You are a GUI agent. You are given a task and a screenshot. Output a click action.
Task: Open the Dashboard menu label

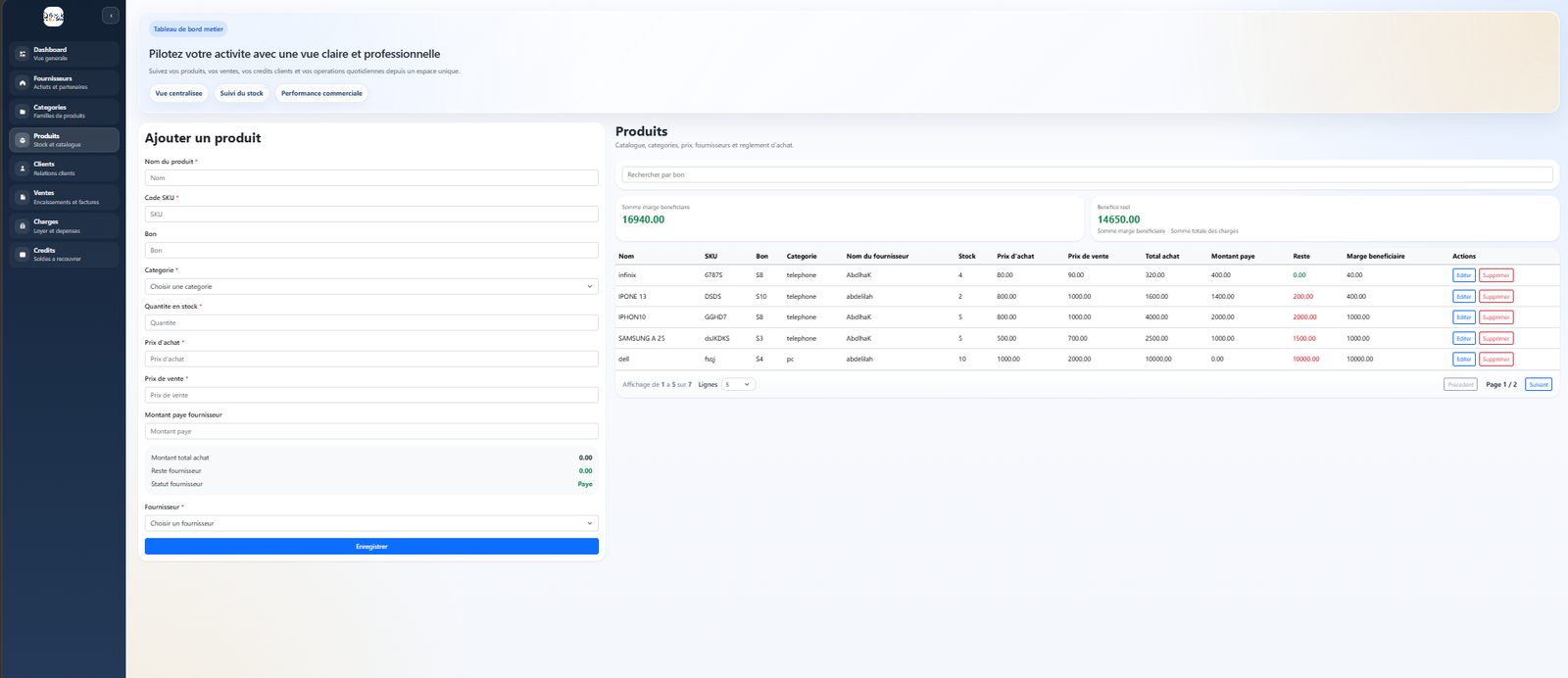[50, 50]
